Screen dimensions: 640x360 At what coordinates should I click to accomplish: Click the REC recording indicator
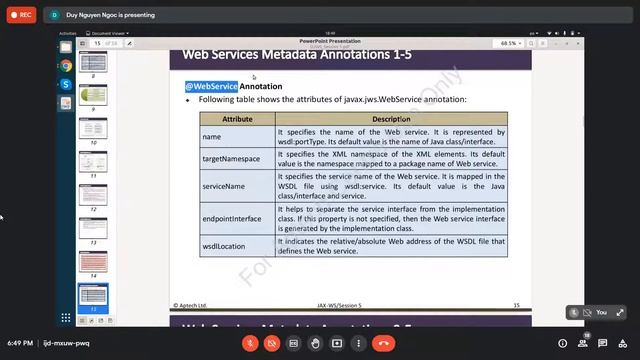(21, 15)
